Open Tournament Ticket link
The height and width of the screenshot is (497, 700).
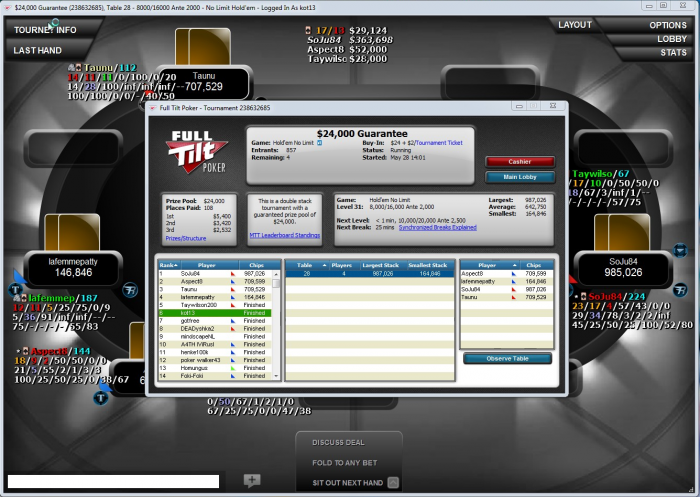tap(439, 143)
